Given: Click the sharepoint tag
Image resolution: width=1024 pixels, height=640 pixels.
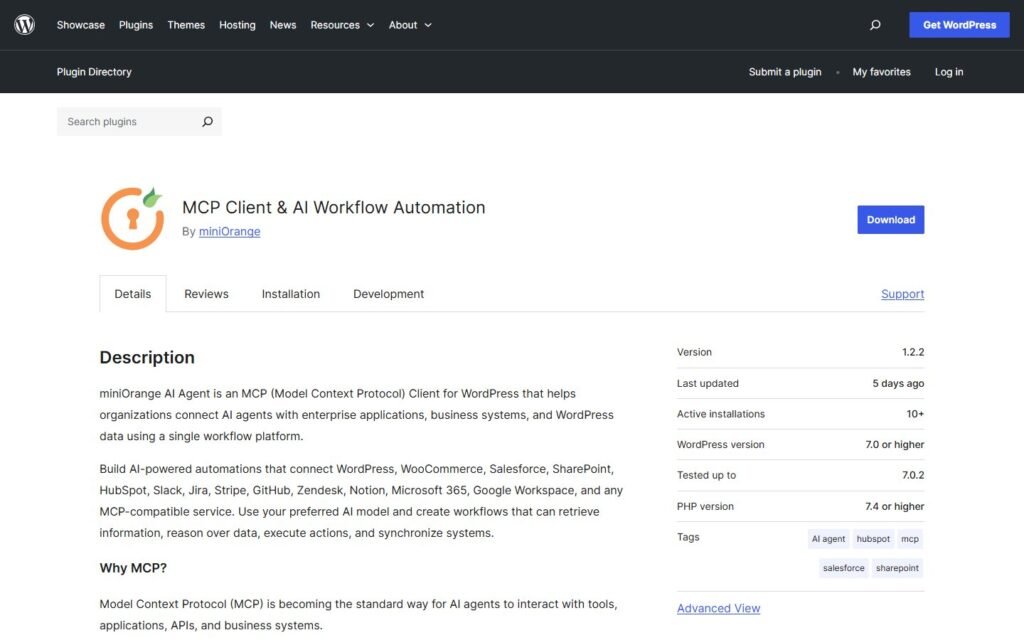Looking at the screenshot, I should pyautogui.click(x=897, y=568).
